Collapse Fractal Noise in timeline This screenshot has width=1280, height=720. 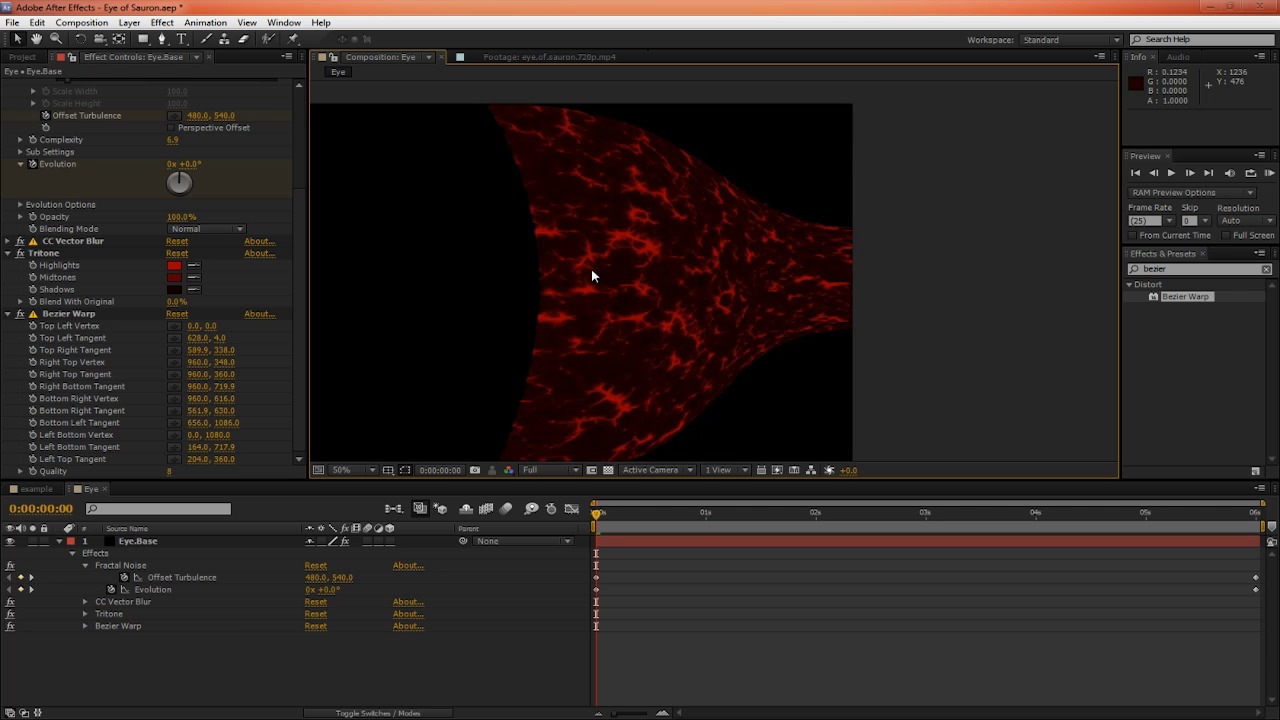click(x=85, y=566)
